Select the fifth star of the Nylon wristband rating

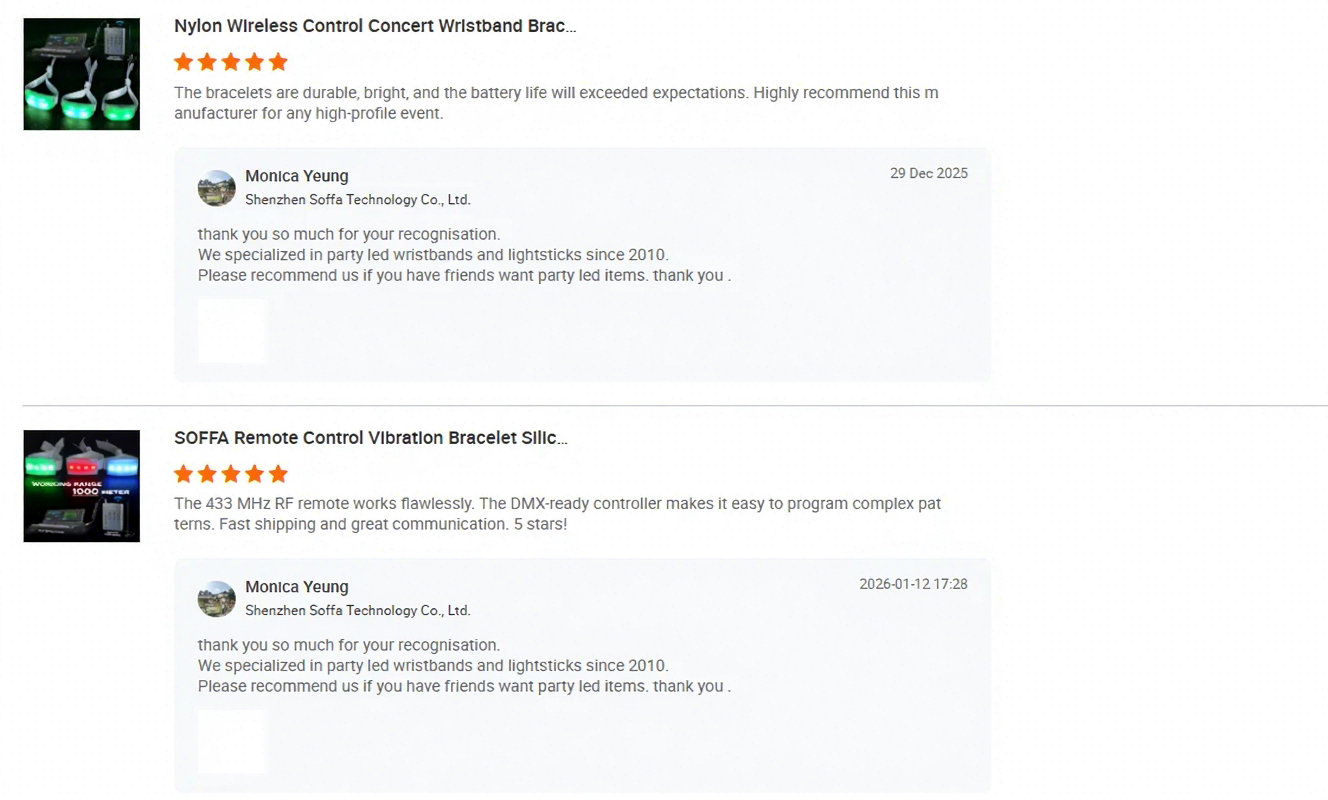[278, 62]
